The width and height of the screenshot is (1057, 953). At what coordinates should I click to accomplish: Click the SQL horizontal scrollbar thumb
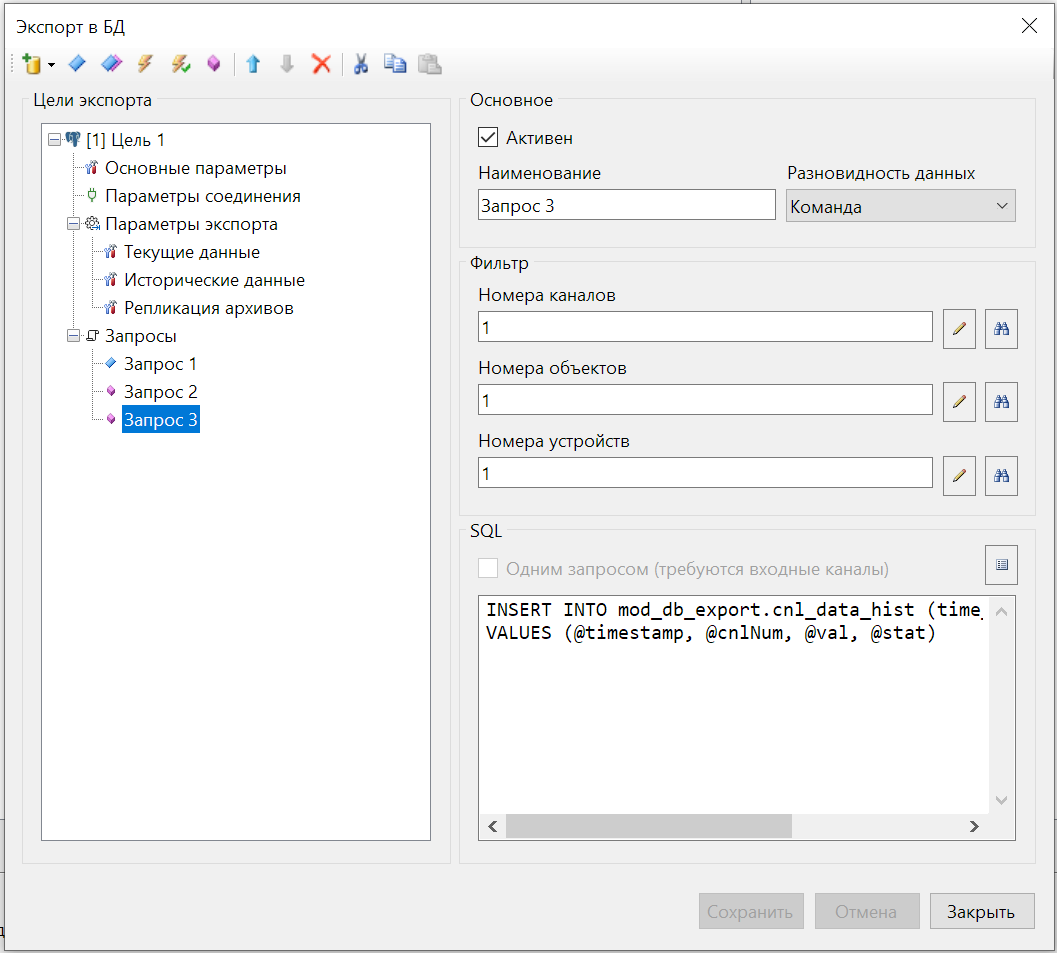pos(648,826)
